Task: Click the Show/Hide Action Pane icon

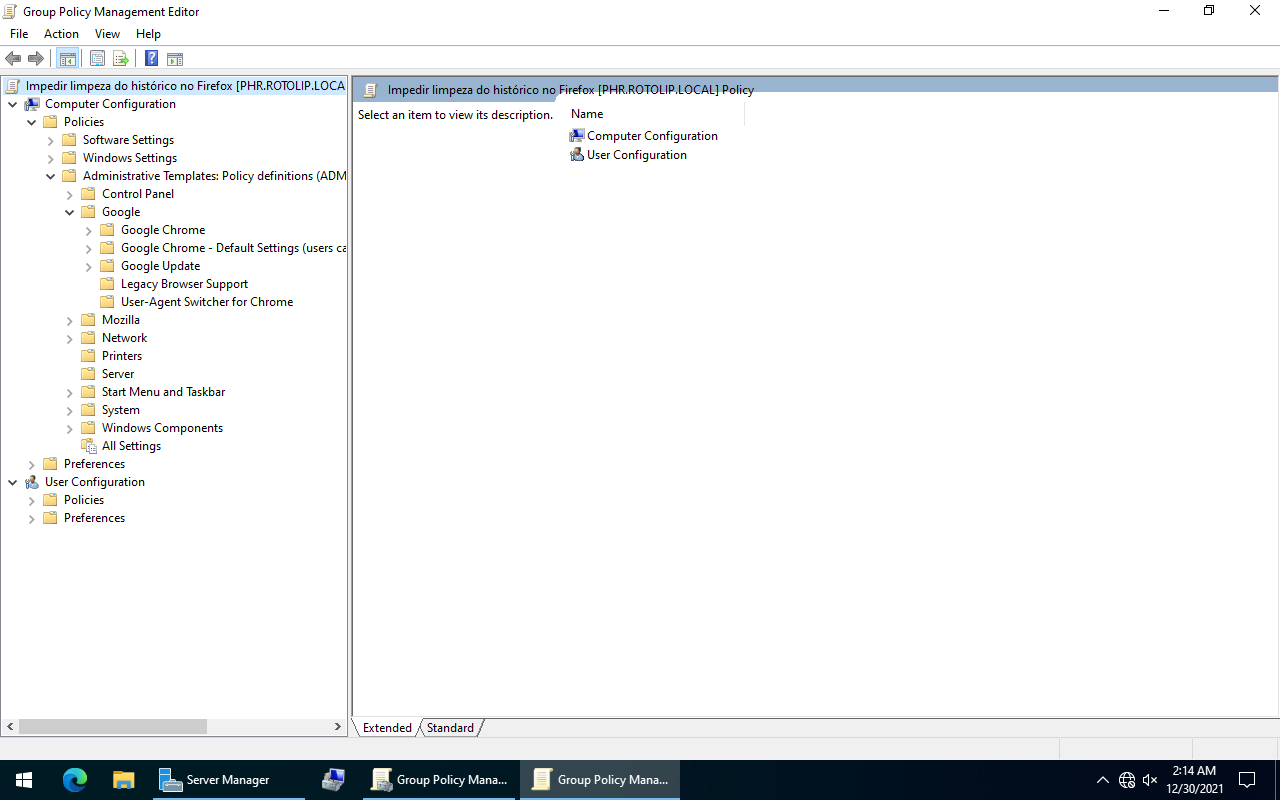Action: click(175, 58)
